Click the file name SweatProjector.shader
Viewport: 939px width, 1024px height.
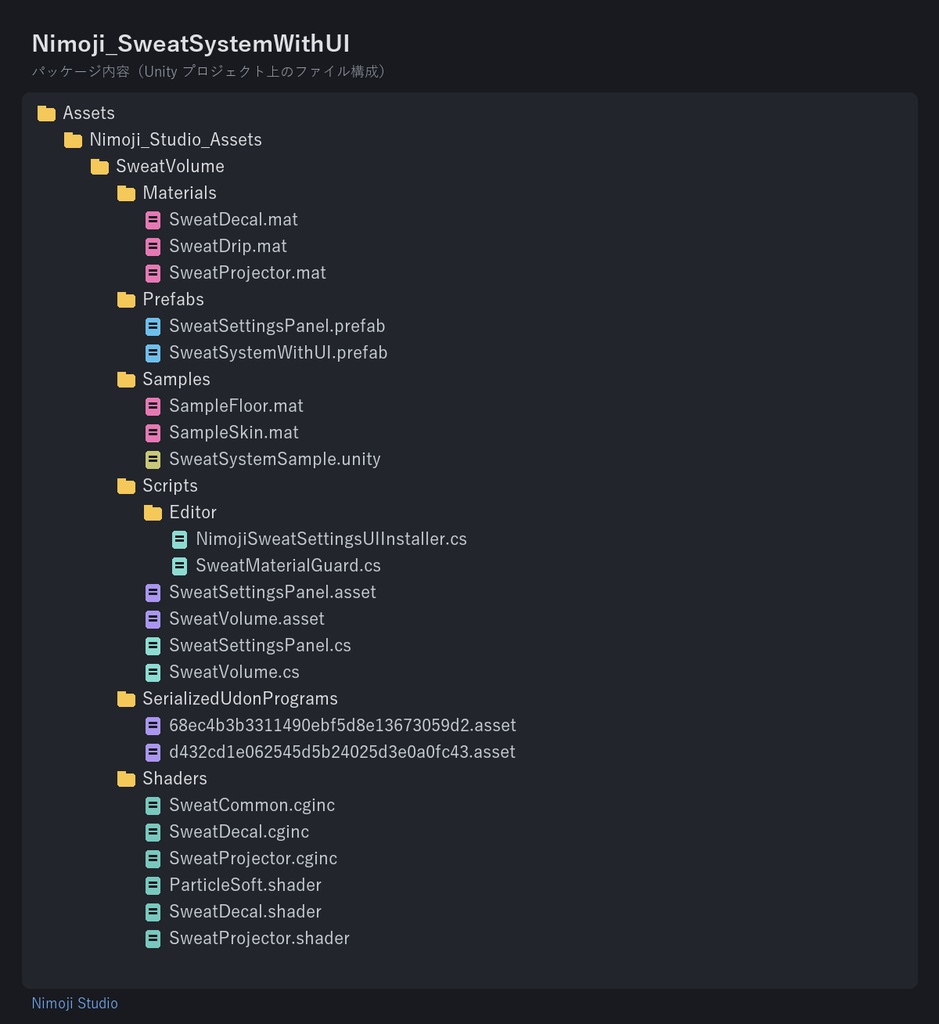coord(259,938)
